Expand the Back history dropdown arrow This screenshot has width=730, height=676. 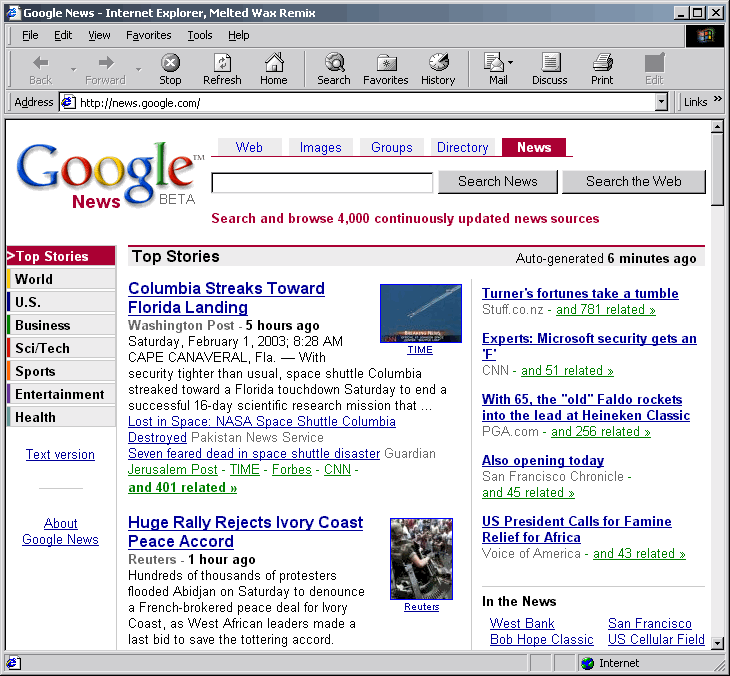point(74,69)
